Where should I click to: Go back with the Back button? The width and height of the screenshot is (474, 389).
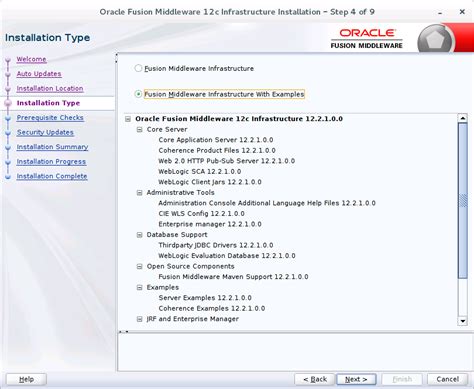[x=315, y=379]
